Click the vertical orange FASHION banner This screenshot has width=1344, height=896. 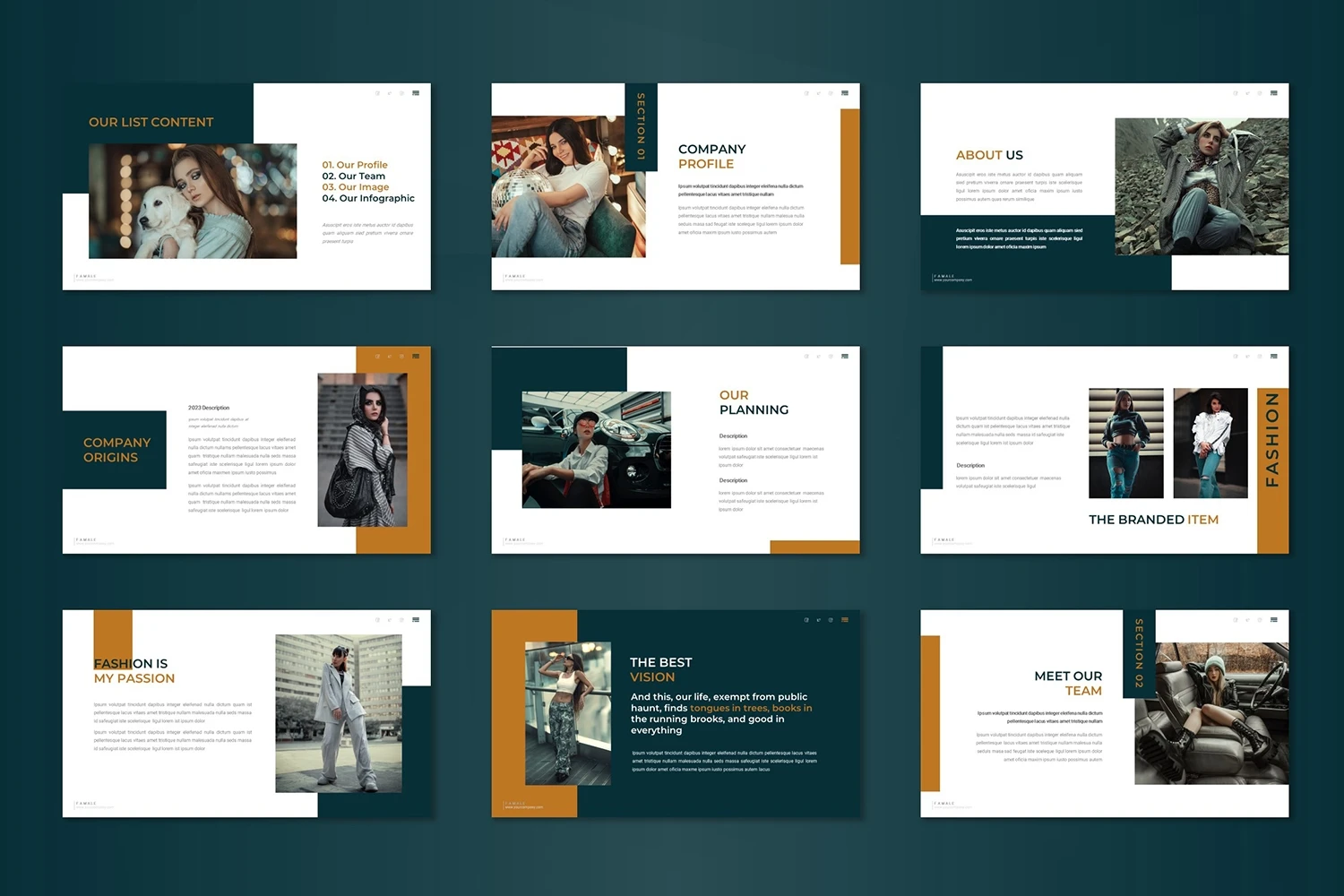coord(1272,448)
